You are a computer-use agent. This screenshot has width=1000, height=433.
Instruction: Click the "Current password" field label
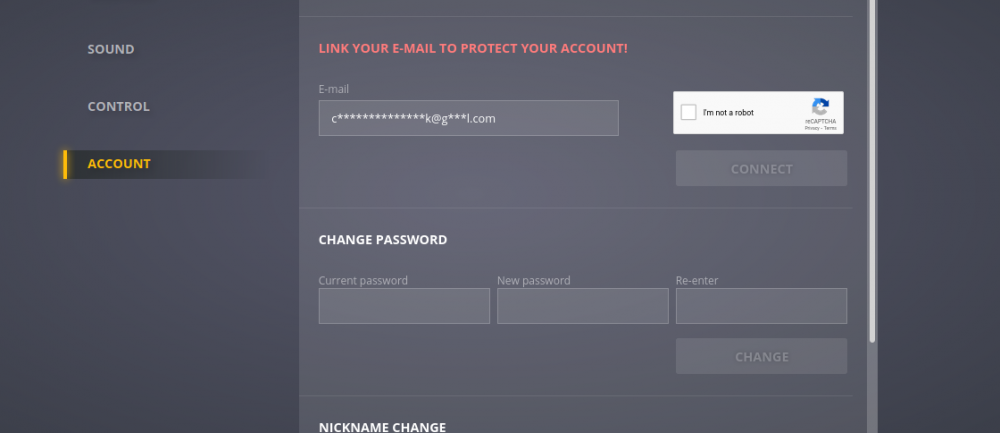[363, 280]
